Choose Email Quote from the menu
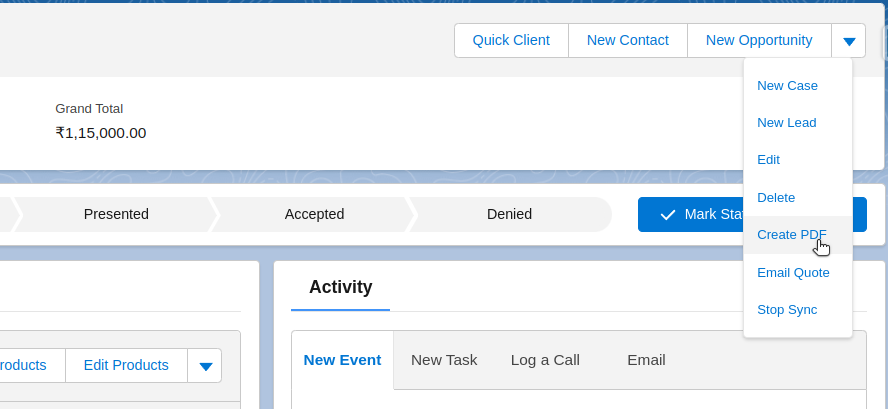The width and height of the screenshot is (888, 409). click(793, 272)
